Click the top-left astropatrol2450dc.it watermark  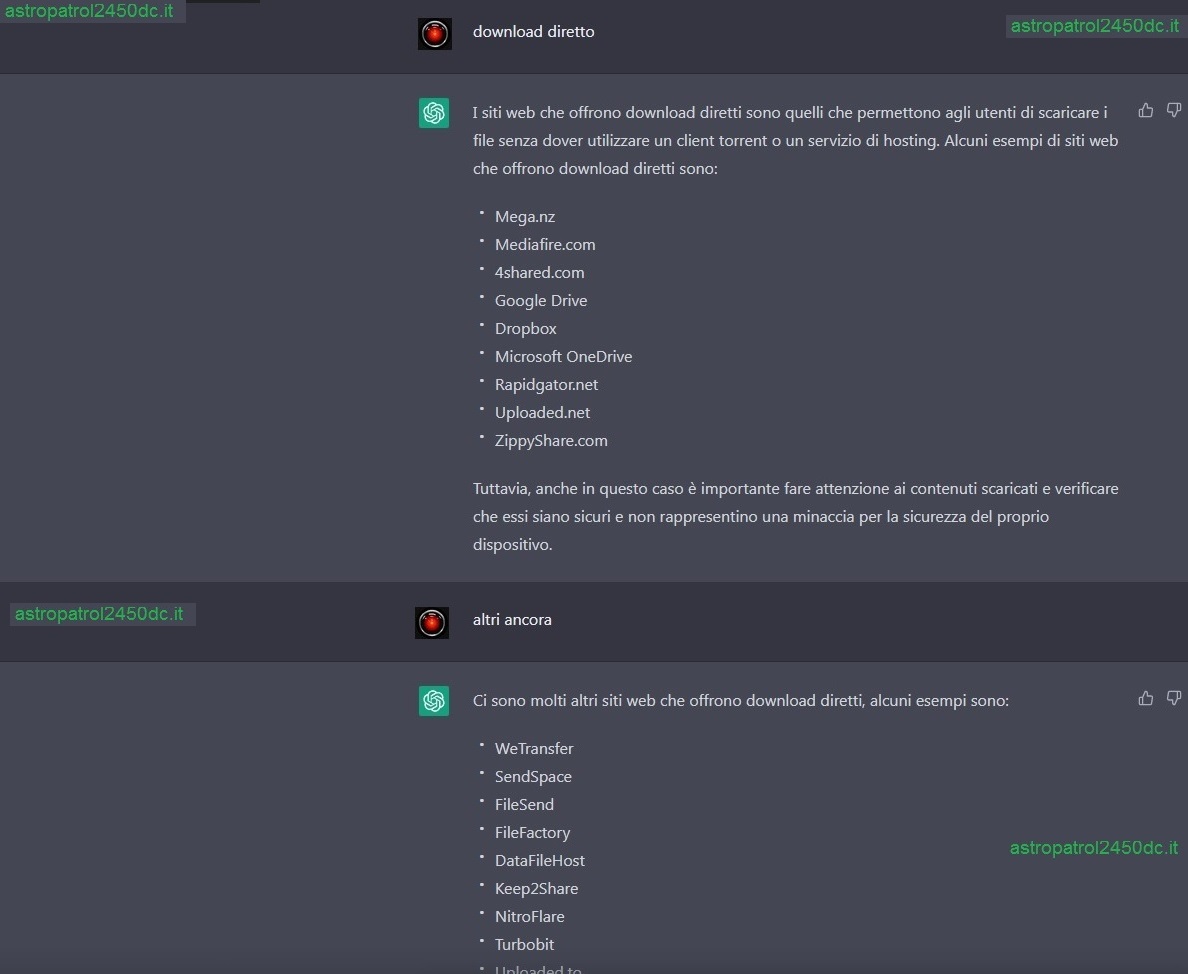click(x=89, y=11)
